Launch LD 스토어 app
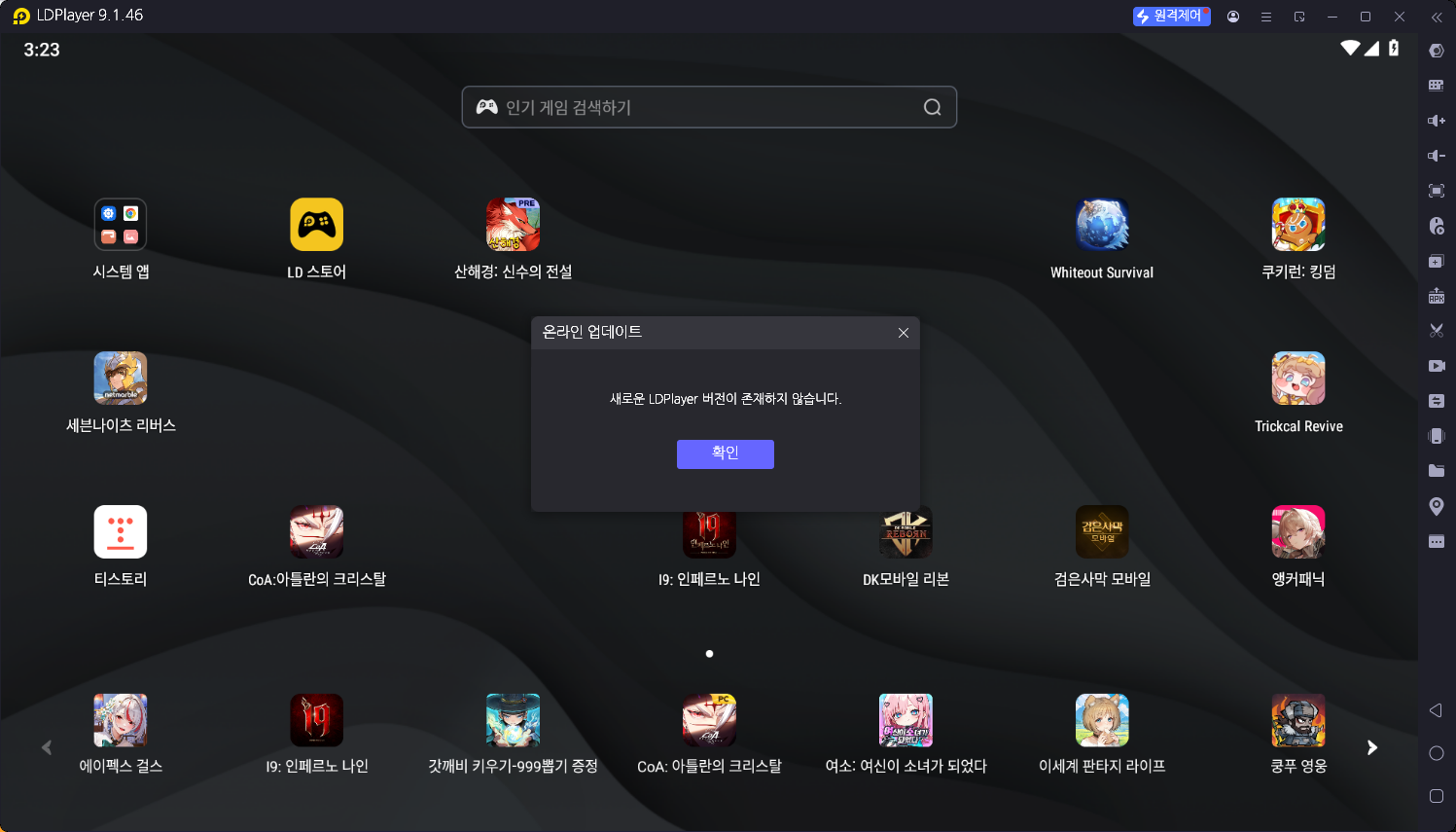The width and height of the screenshot is (1456, 832). 317,225
